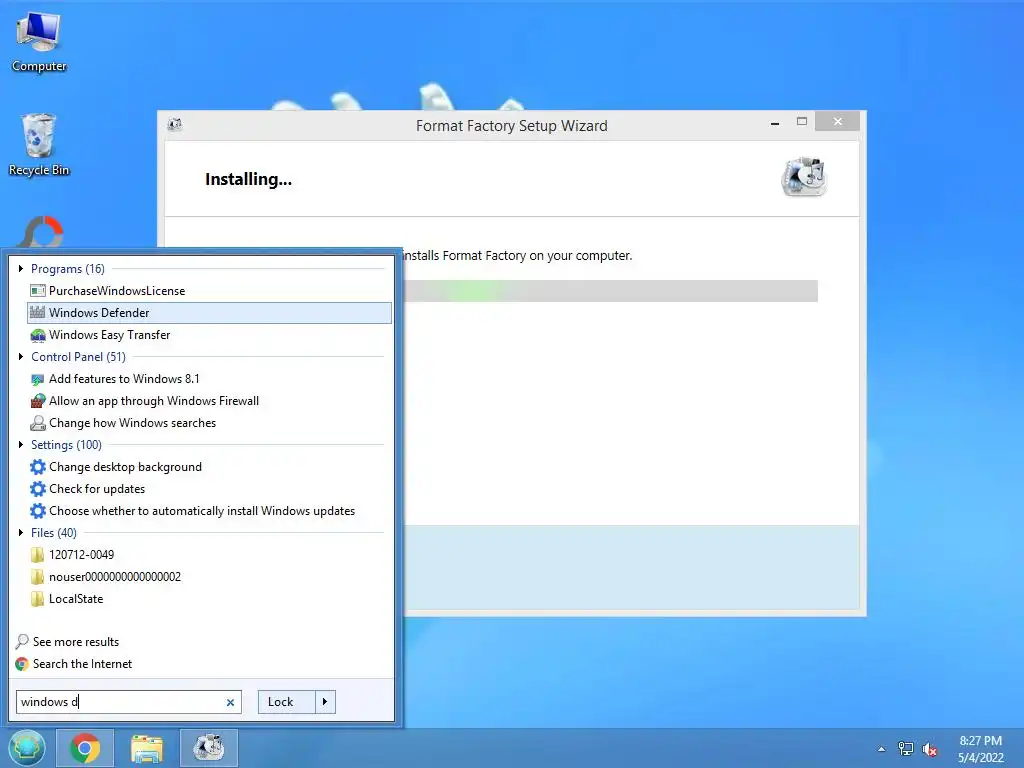Launch Google Chrome from the taskbar
Viewport: 1024px width, 768px height.
pyautogui.click(x=85, y=748)
